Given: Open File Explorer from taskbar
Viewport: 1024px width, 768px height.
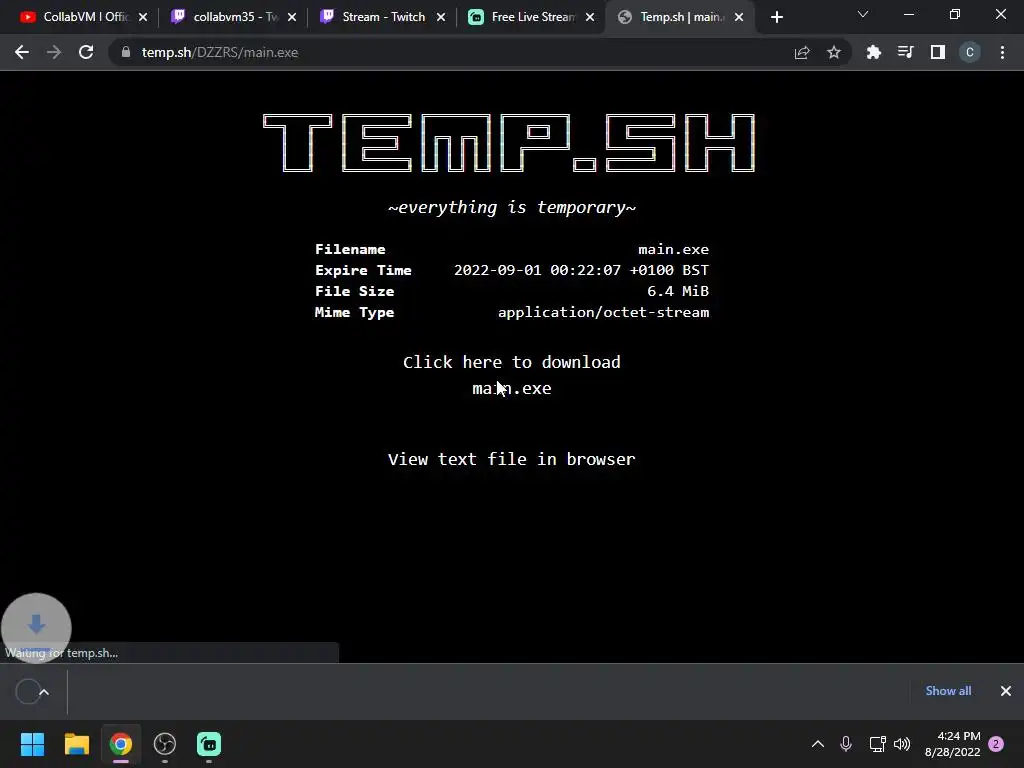Looking at the screenshot, I should (76, 744).
